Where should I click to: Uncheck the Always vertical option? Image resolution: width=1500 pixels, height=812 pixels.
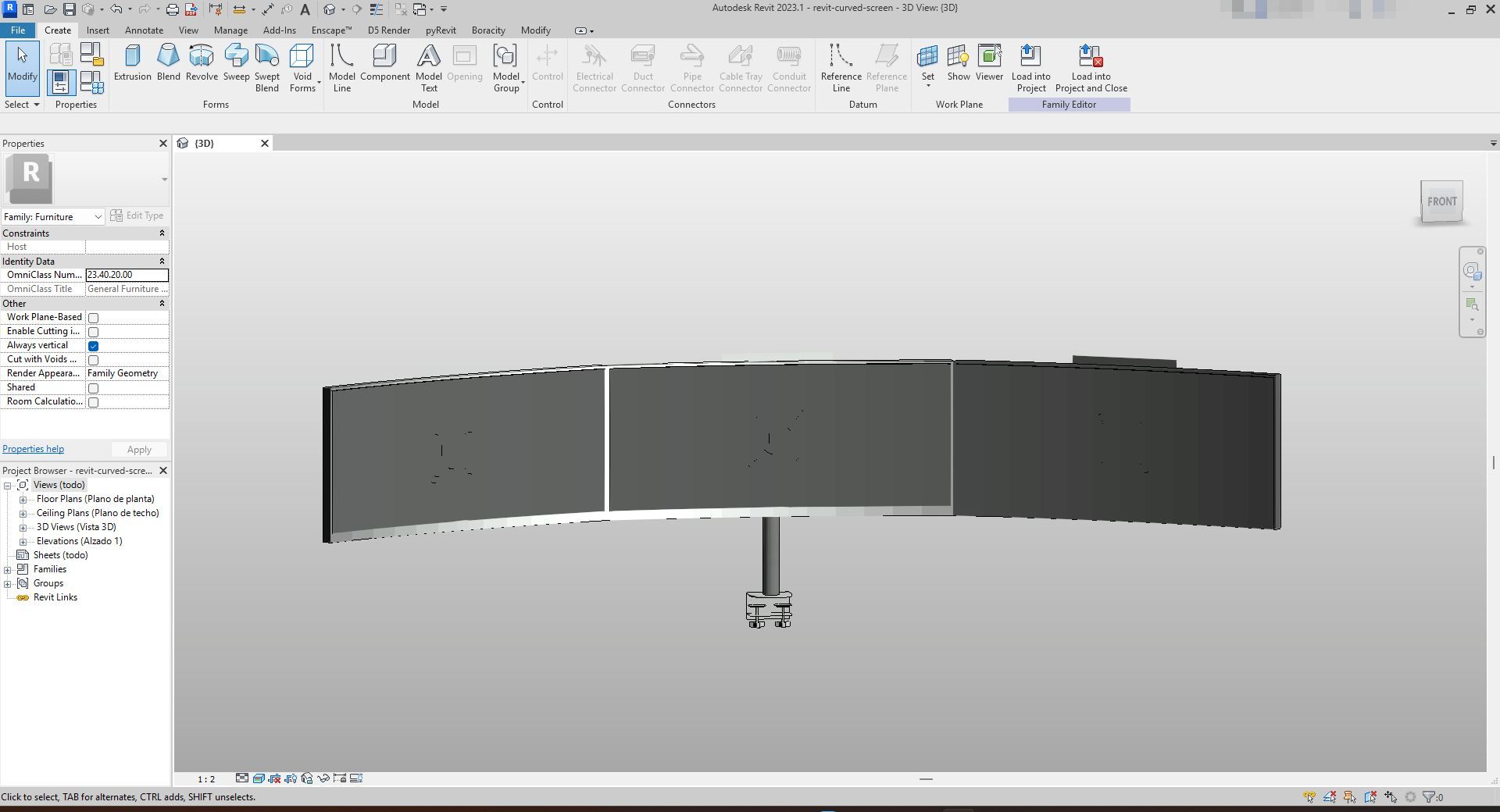click(93, 346)
